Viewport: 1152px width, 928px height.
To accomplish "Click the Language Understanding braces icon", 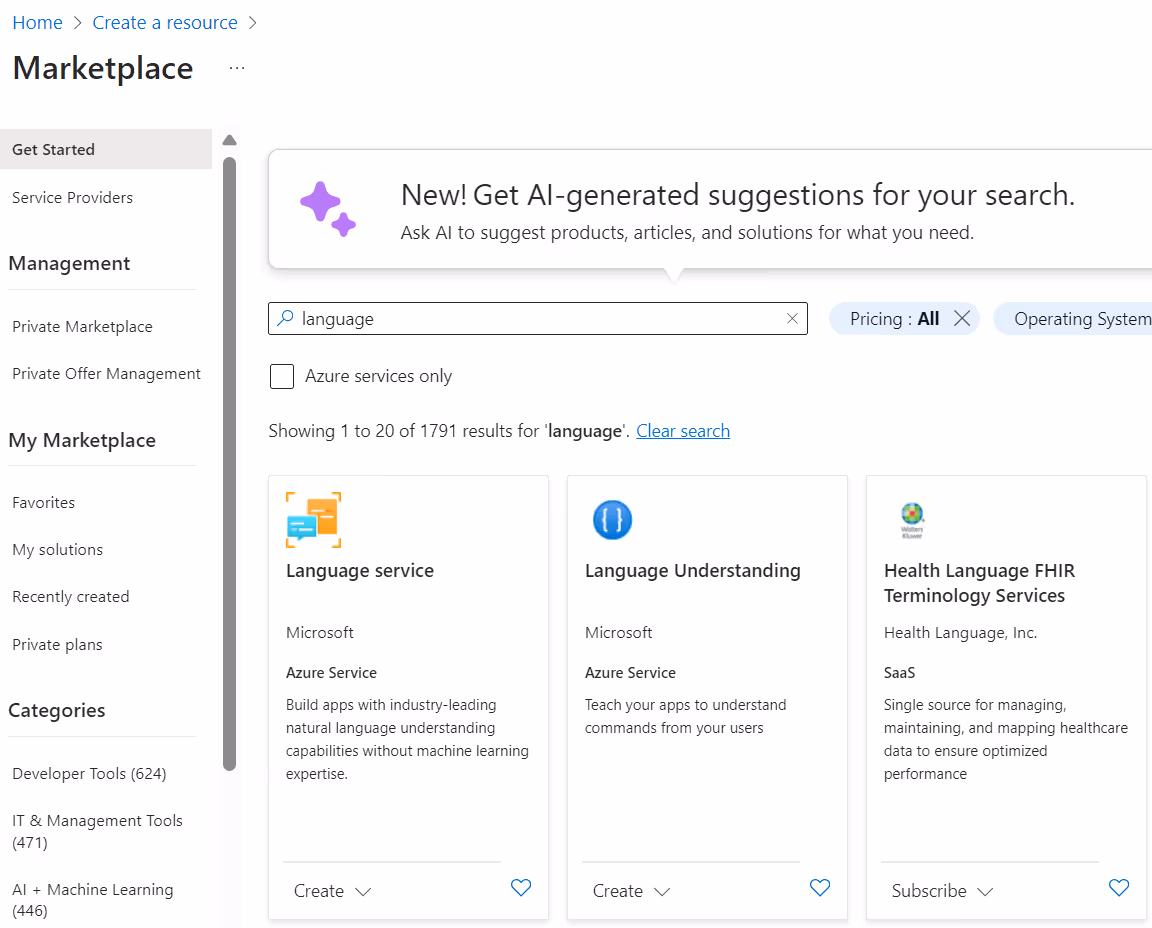I will (612, 520).
